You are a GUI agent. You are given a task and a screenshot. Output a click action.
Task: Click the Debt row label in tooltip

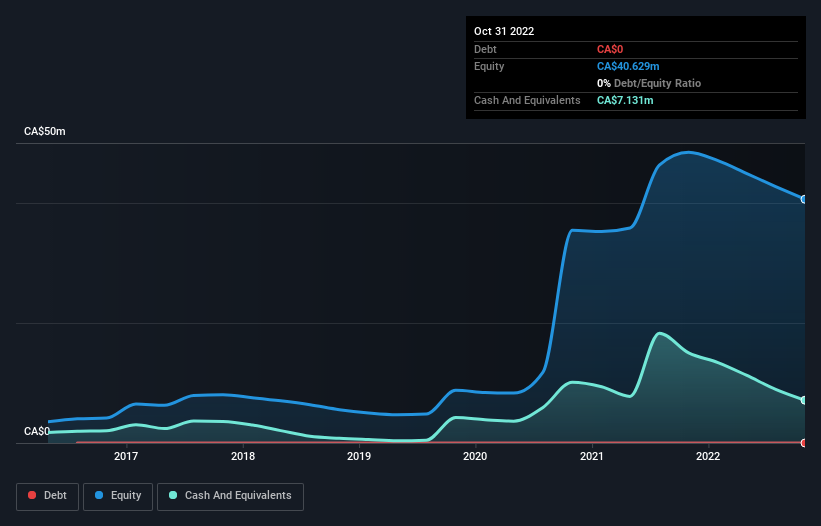pos(485,49)
